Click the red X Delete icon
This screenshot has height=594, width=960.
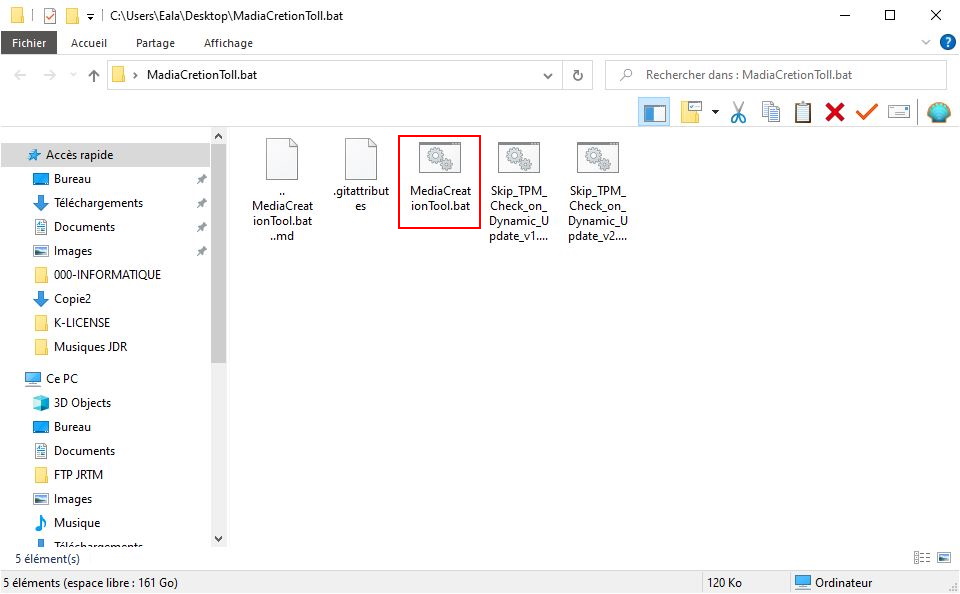tap(835, 112)
